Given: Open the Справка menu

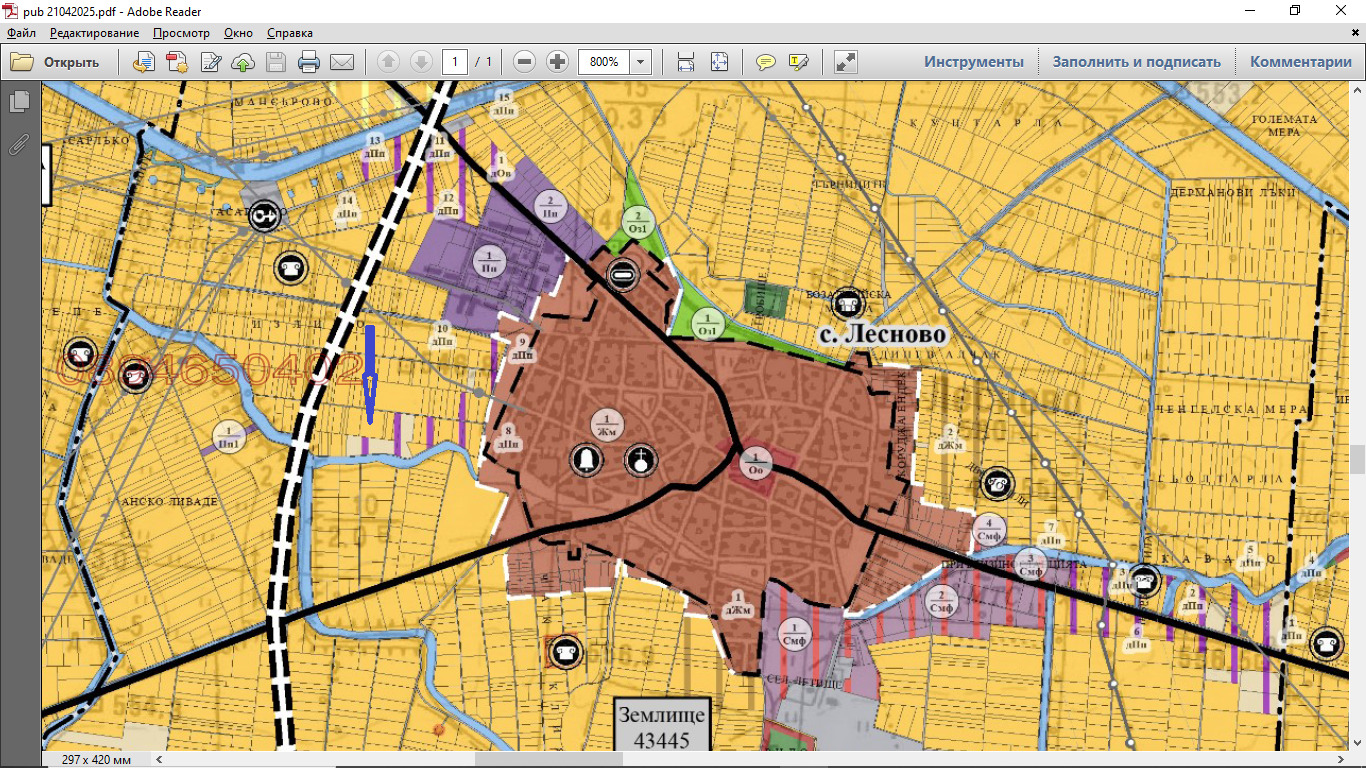Looking at the screenshot, I should coord(290,33).
